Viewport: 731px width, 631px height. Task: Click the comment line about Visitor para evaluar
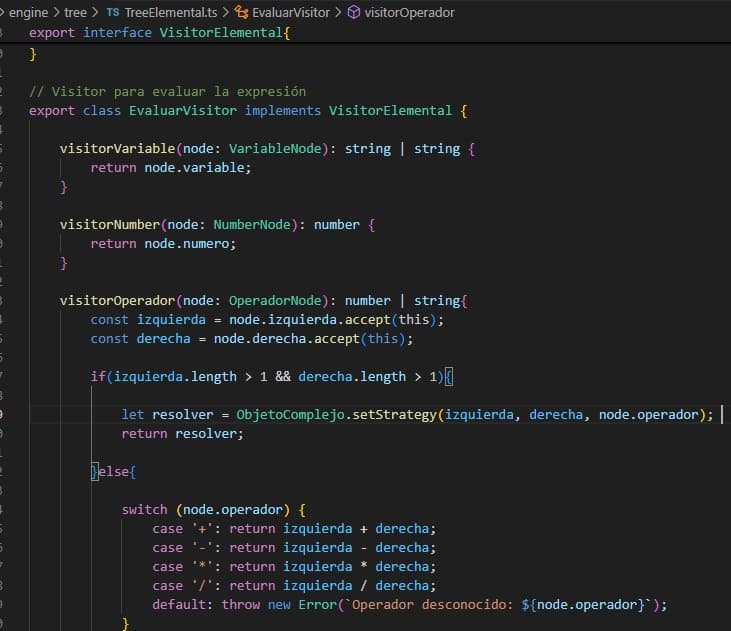(x=167, y=91)
